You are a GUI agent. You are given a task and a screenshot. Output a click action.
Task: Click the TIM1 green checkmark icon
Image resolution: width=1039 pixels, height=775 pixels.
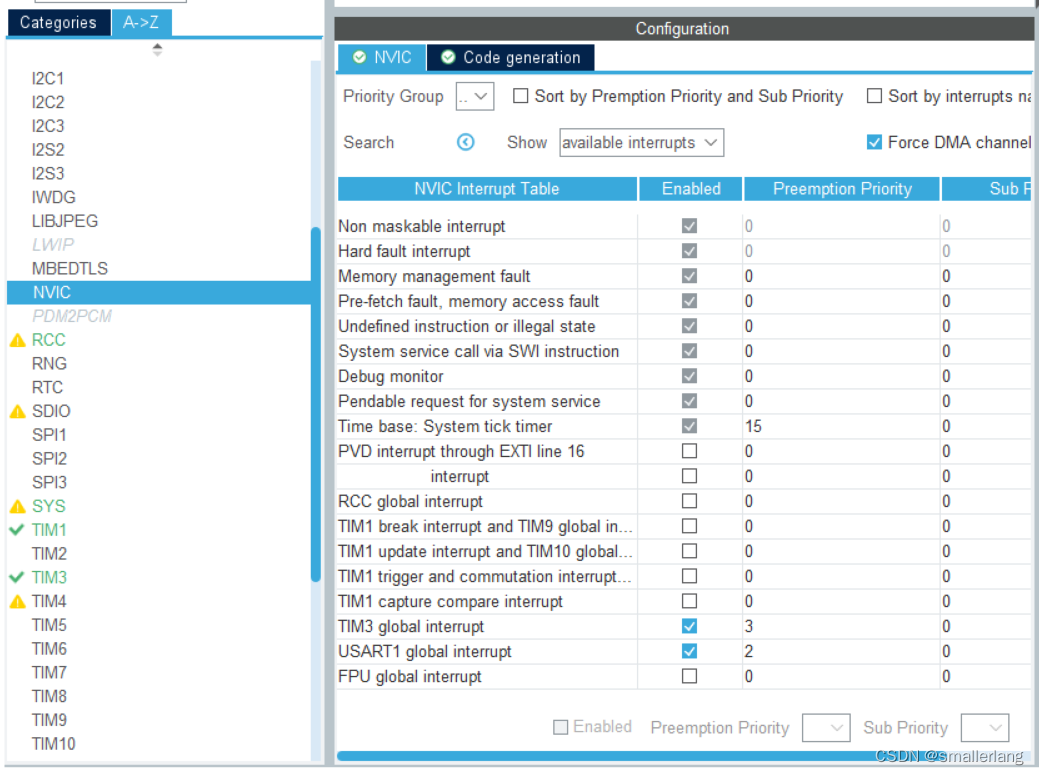tap(17, 530)
